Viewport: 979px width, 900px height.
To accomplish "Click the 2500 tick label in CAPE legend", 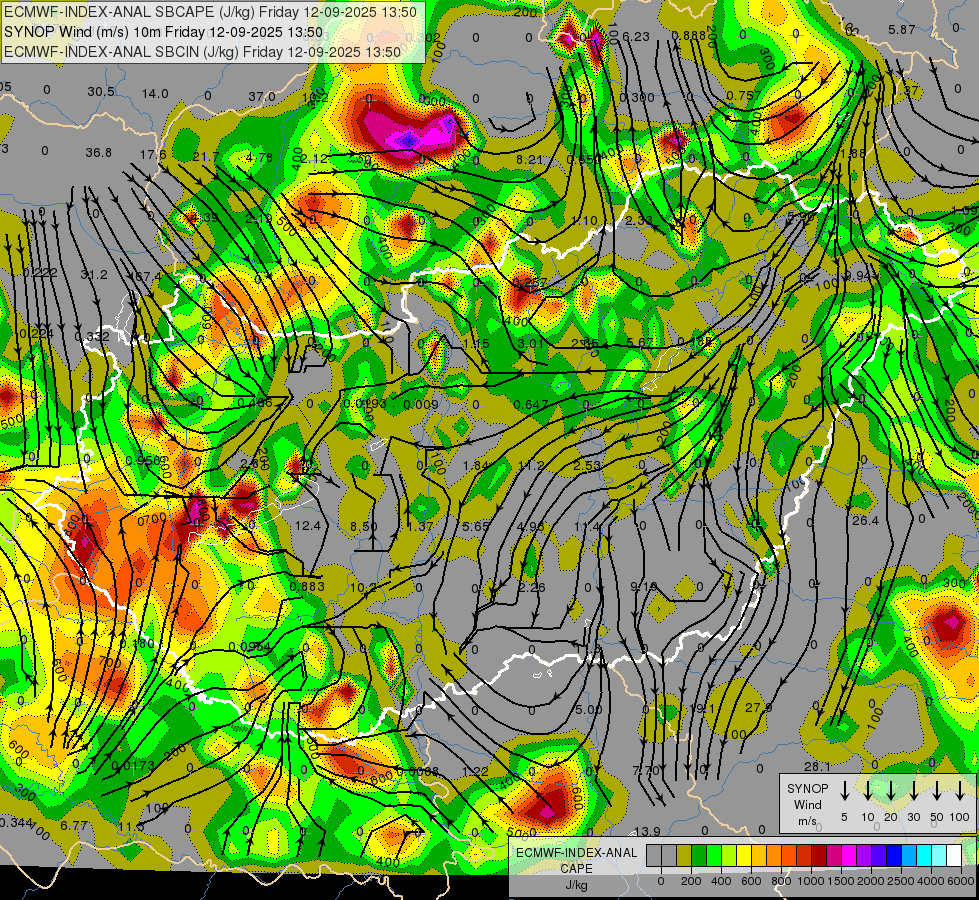I will (901, 881).
